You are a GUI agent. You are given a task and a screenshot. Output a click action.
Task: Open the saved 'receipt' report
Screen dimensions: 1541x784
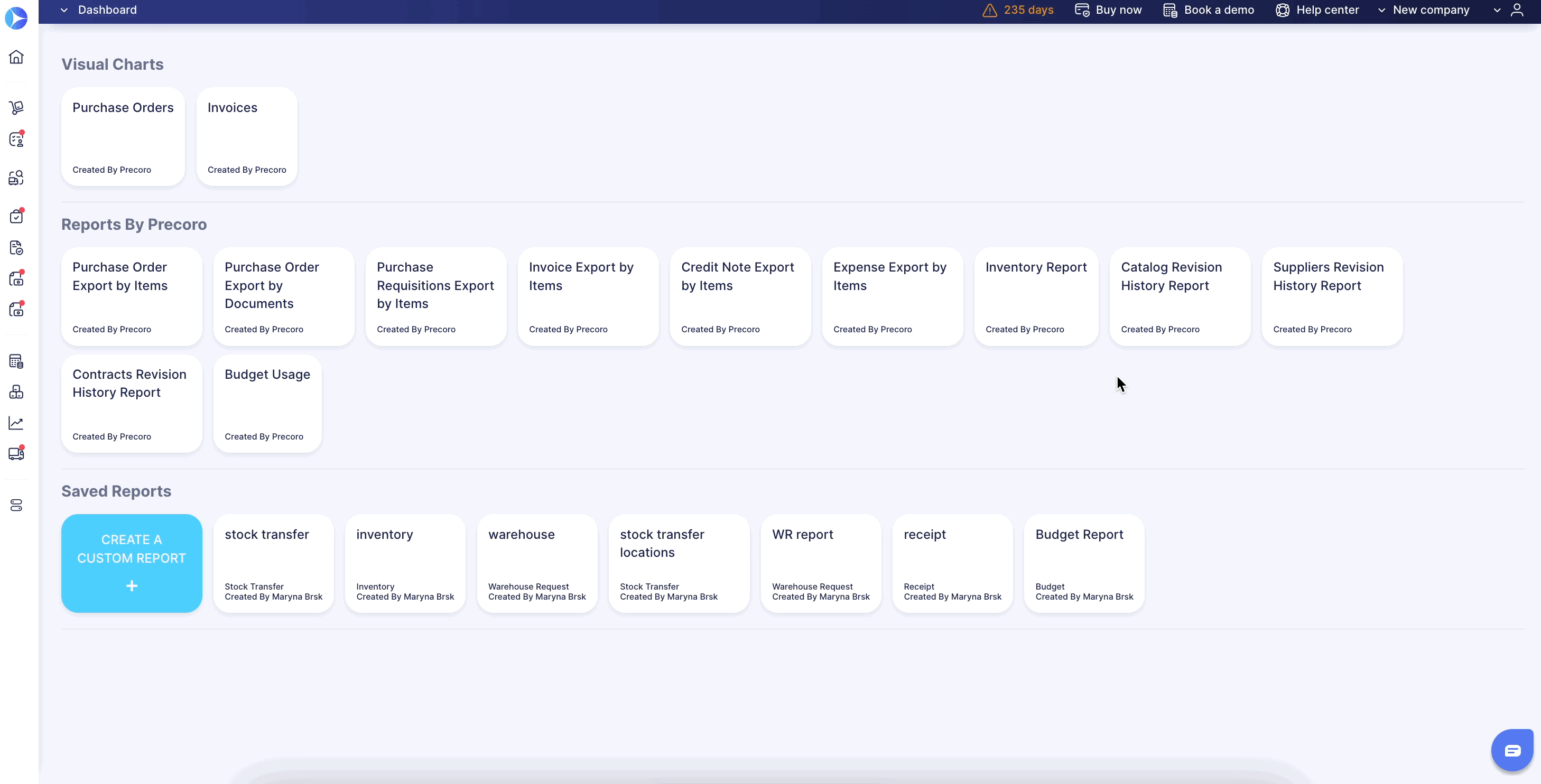click(952, 563)
